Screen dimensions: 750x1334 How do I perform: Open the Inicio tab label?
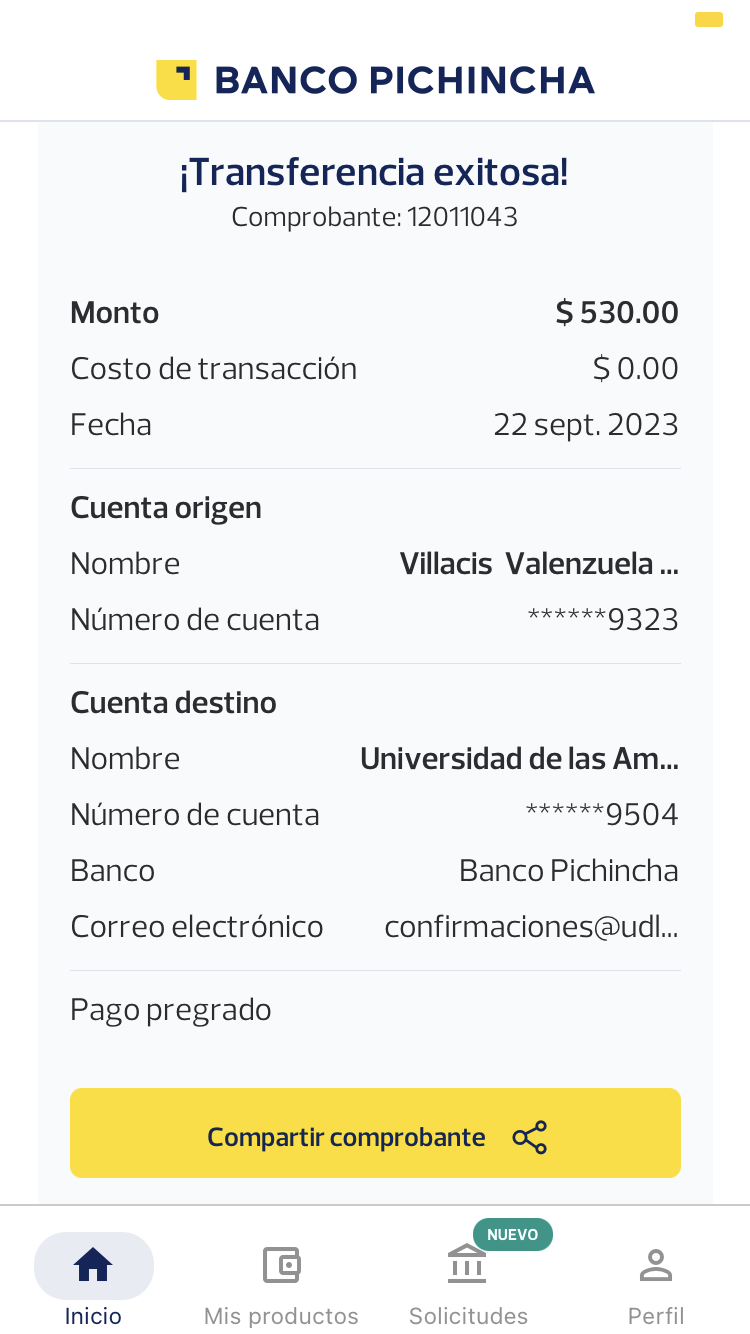(93, 1315)
